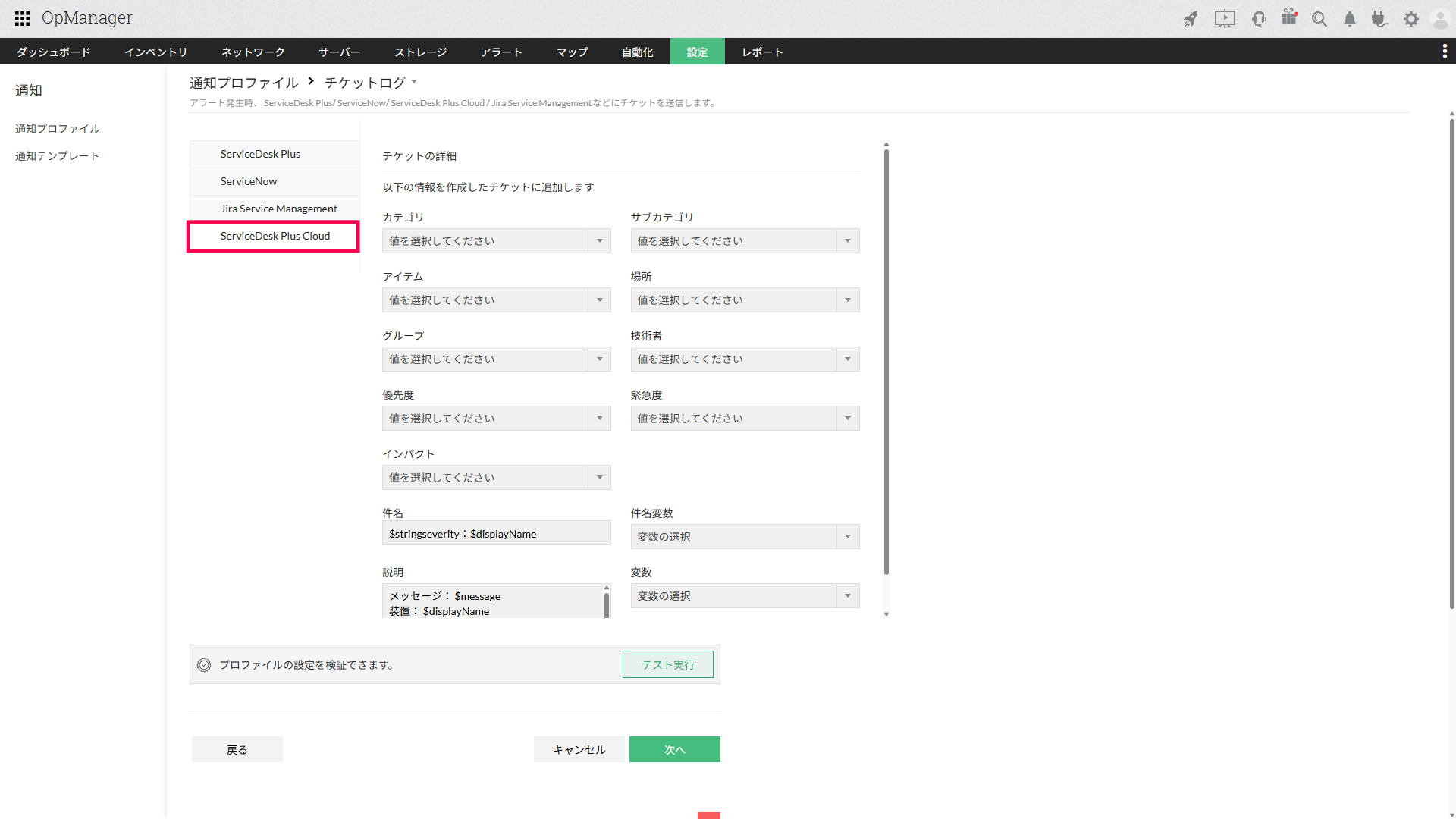
Task: Expand the カテゴリ dropdown
Action: (x=496, y=241)
